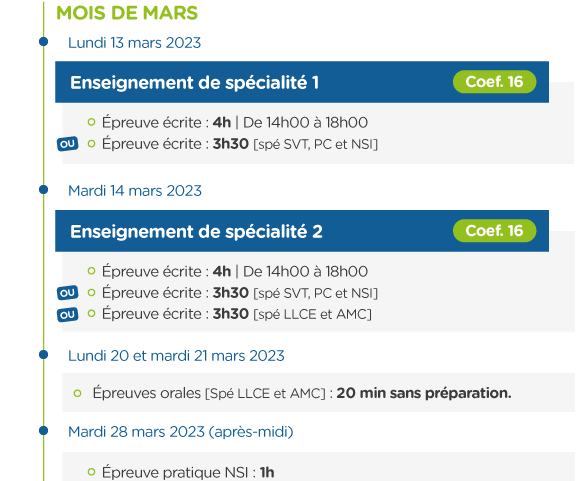Click the timeline dot for Lundi 13 mars
Screen dimensions: 588x481
point(44,41)
